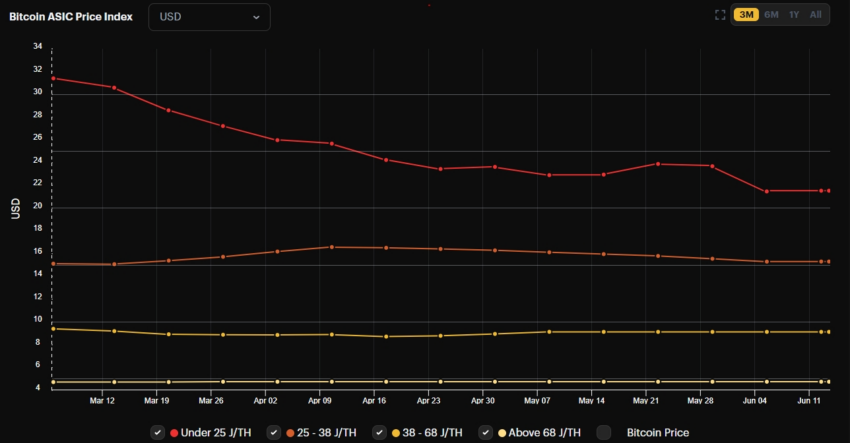Click the Jun 04 x-axis date label

click(755, 401)
